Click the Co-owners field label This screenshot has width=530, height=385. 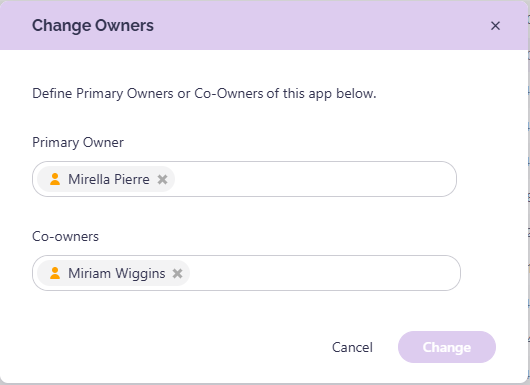click(65, 236)
